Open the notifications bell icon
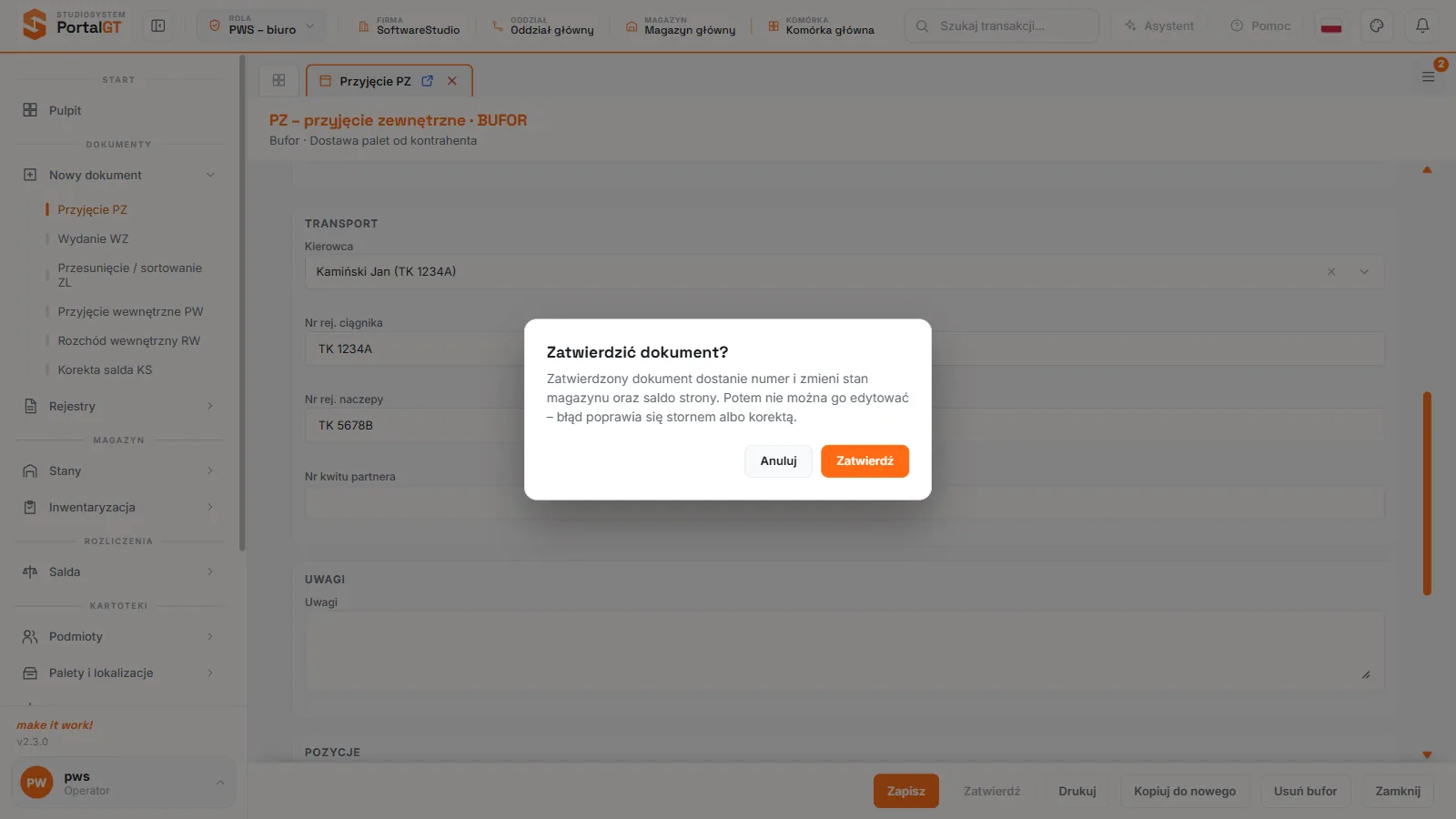1456x819 pixels. click(1422, 25)
